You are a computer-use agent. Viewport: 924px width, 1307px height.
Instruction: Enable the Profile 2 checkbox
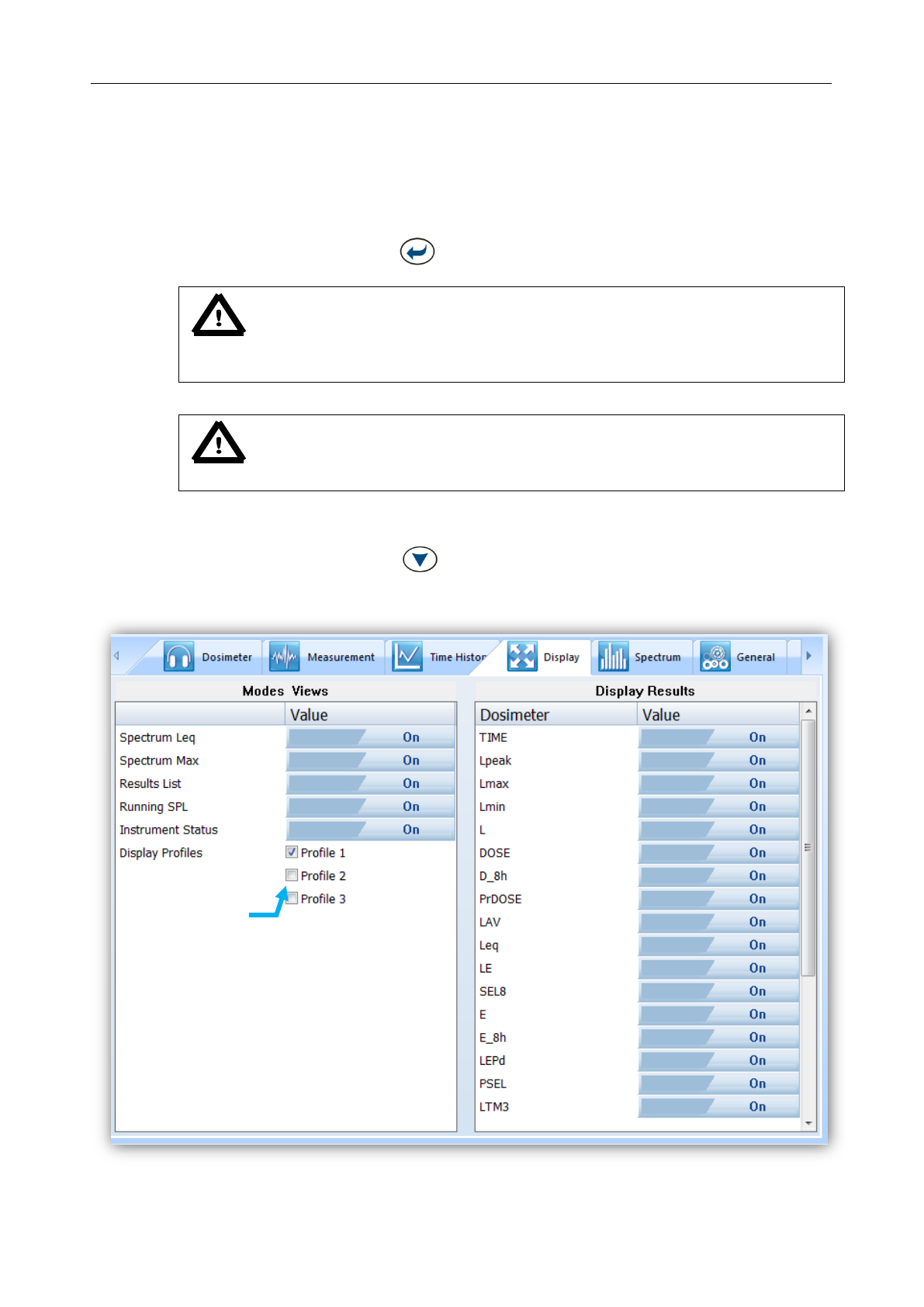(292, 875)
